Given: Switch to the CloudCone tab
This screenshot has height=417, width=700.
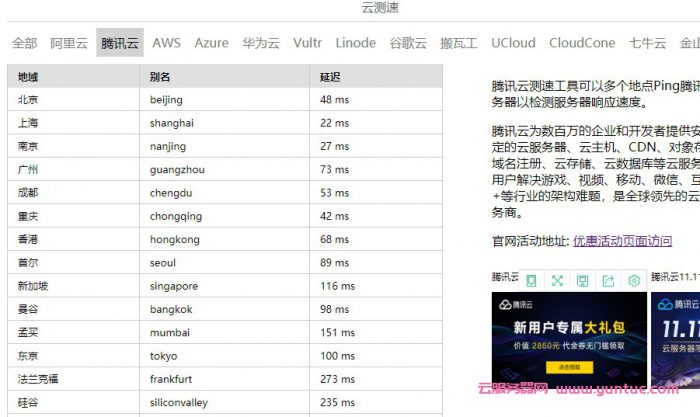Looking at the screenshot, I should (582, 43).
